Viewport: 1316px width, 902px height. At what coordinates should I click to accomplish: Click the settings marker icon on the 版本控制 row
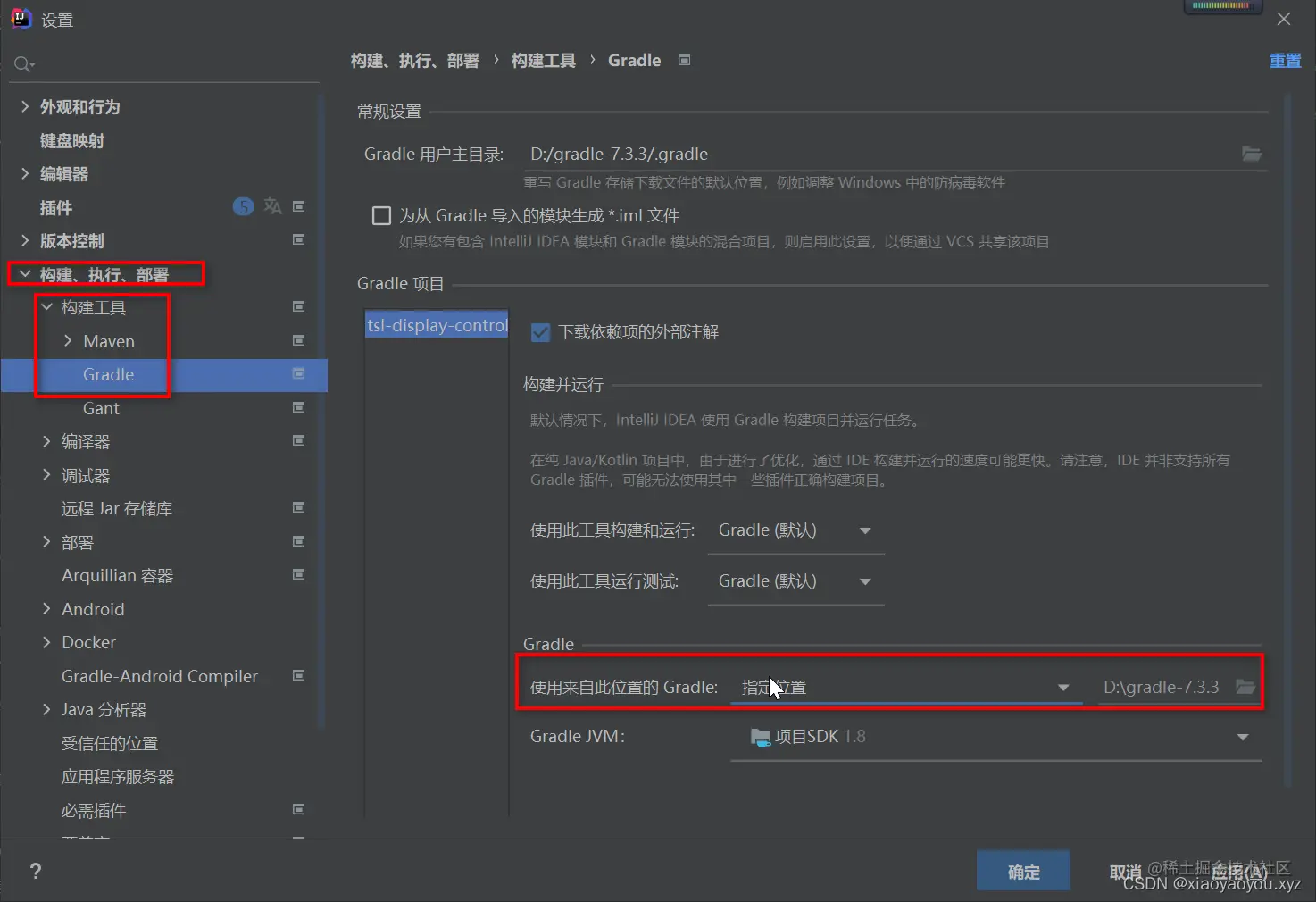[298, 239]
